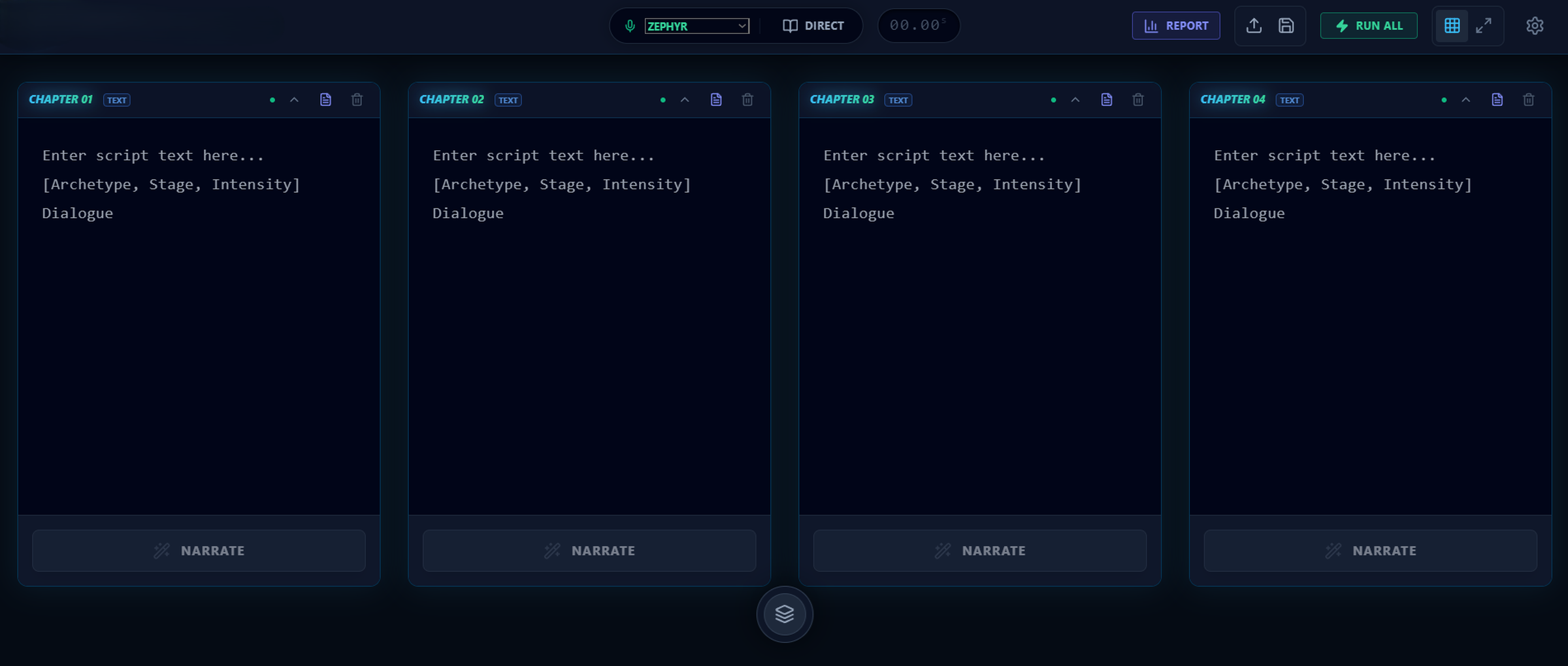Expand to fullscreen view
The height and width of the screenshot is (666, 1568).
1484,25
